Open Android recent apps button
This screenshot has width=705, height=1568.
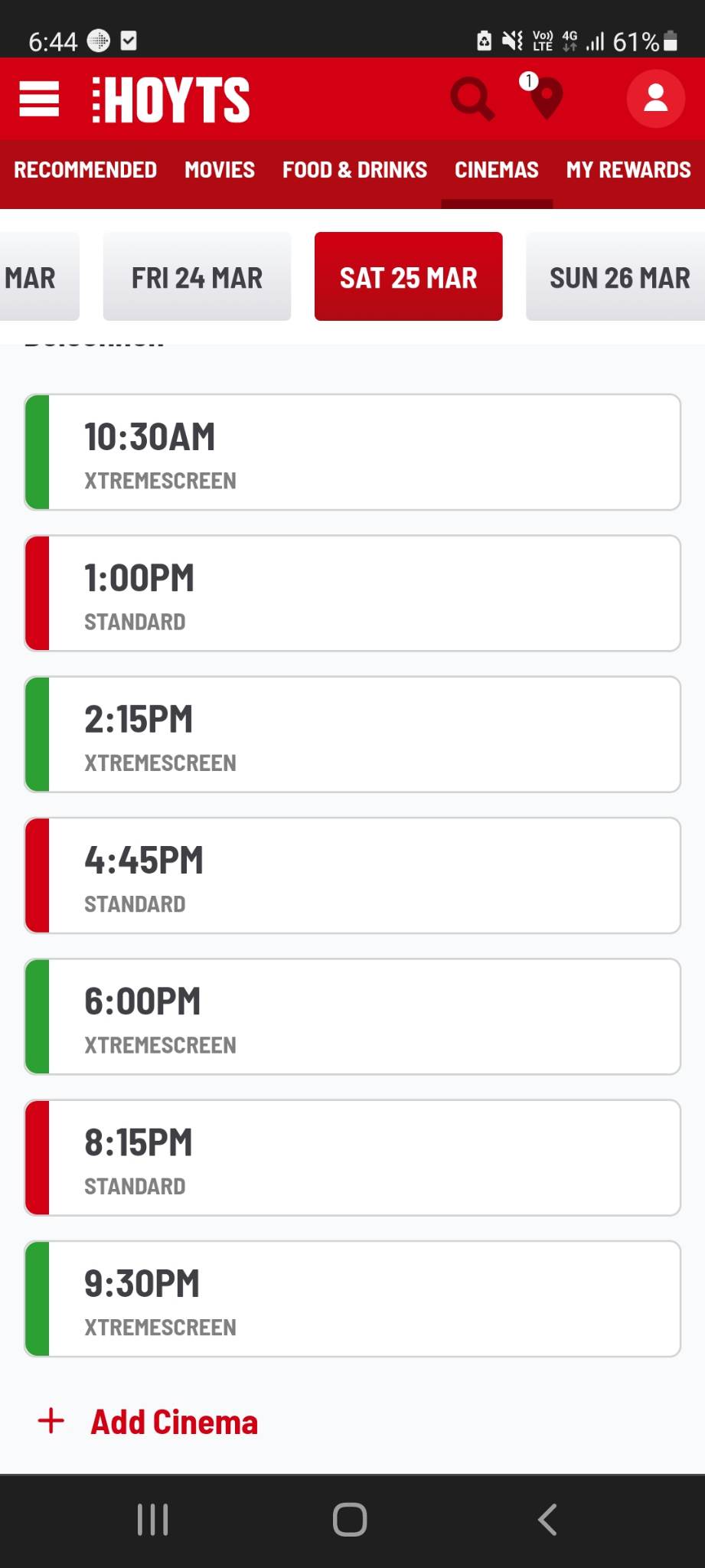(x=152, y=1520)
